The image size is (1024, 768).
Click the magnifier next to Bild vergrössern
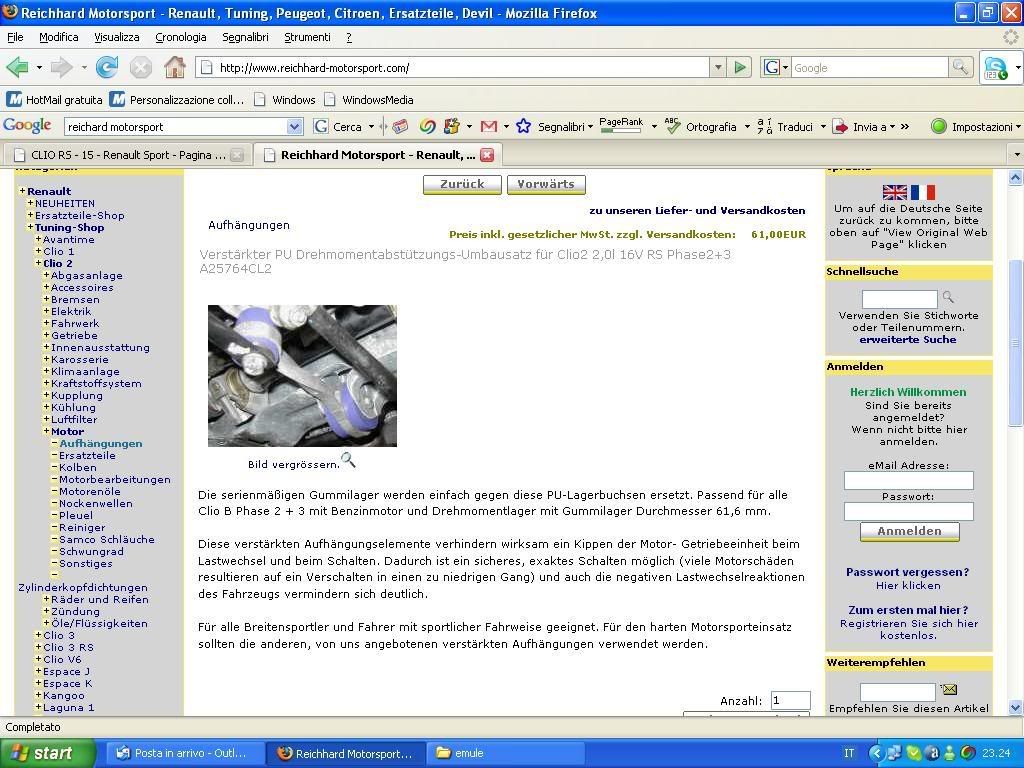click(x=349, y=460)
